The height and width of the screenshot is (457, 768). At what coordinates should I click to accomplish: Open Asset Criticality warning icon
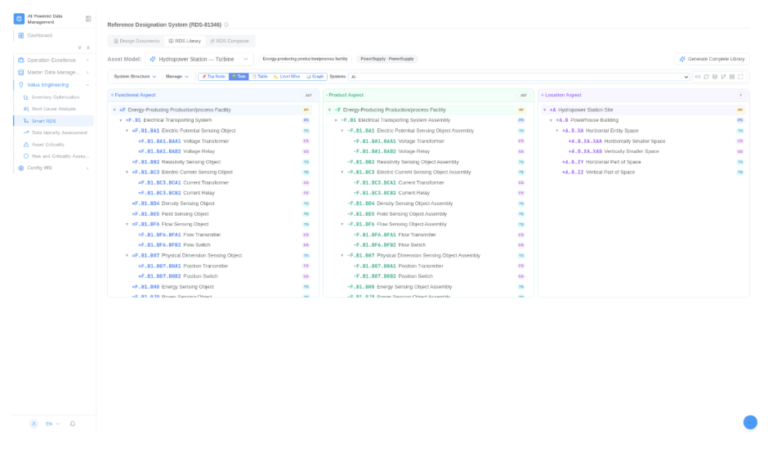pos(26,144)
